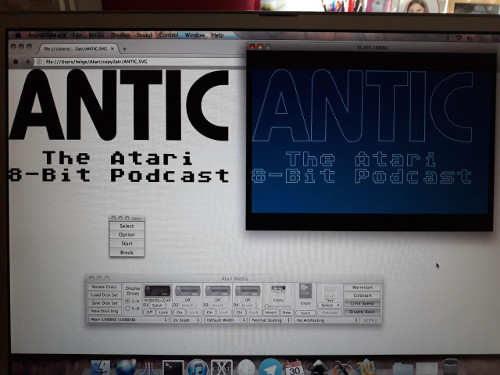Open the Telegram icon in the Dock

pyautogui.click(x=270, y=367)
